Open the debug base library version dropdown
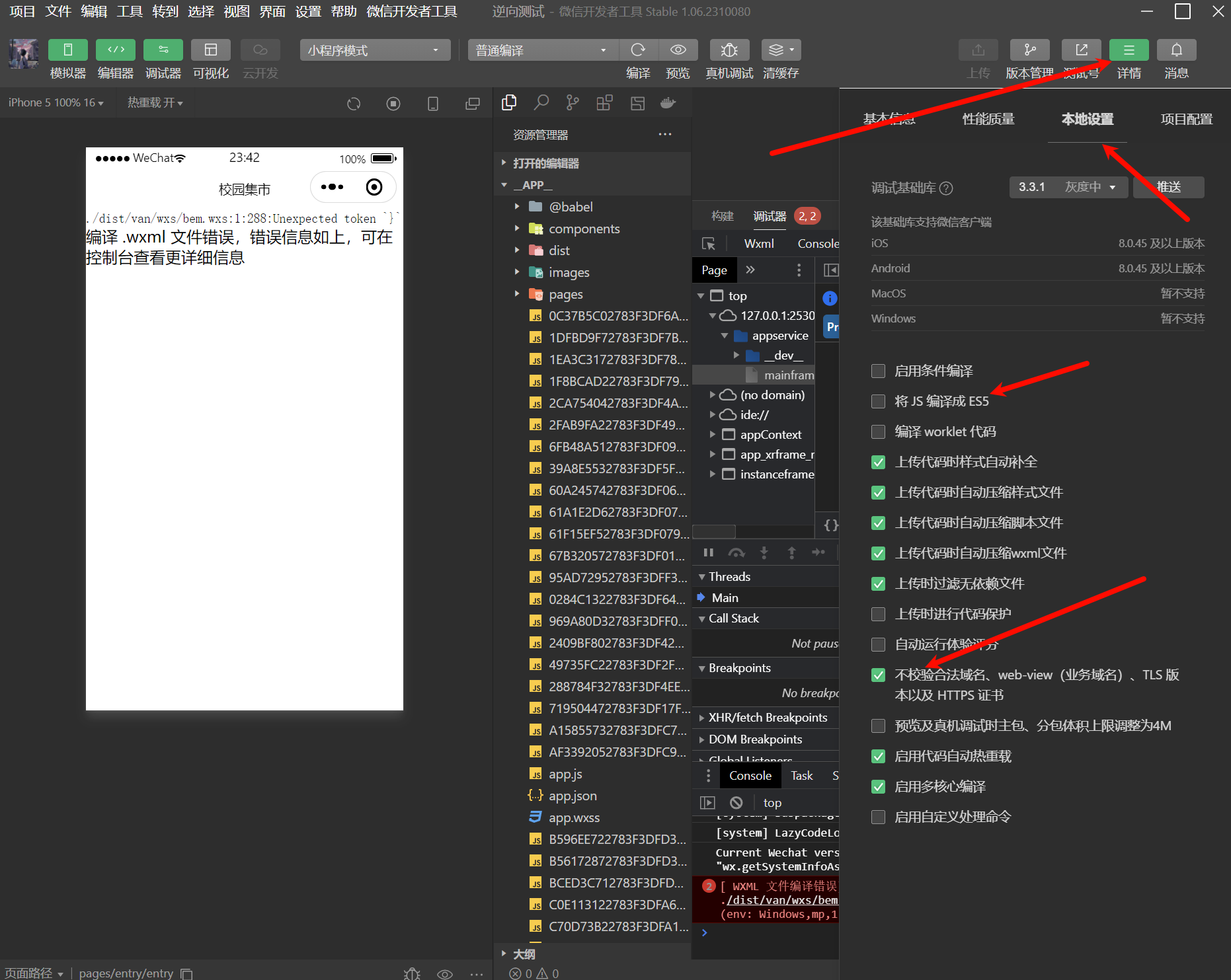The height and width of the screenshot is (980, 1231). 1068,187
